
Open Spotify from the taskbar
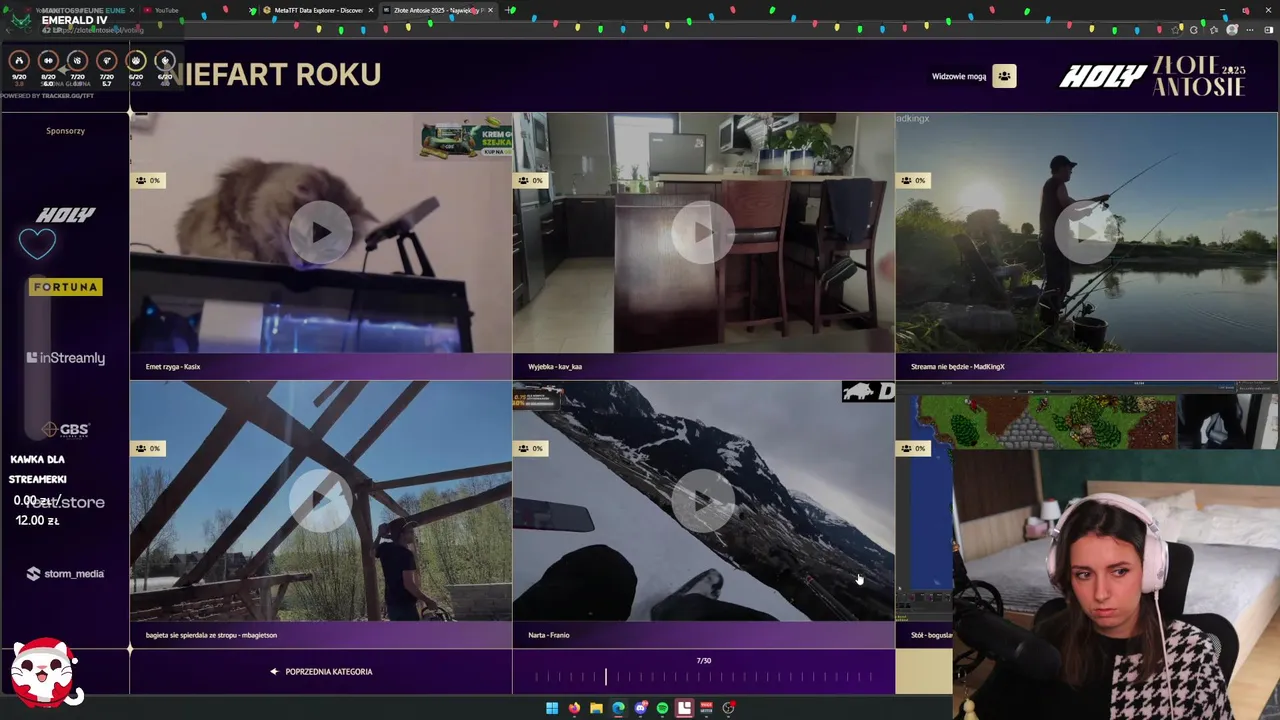click(662, 708)
